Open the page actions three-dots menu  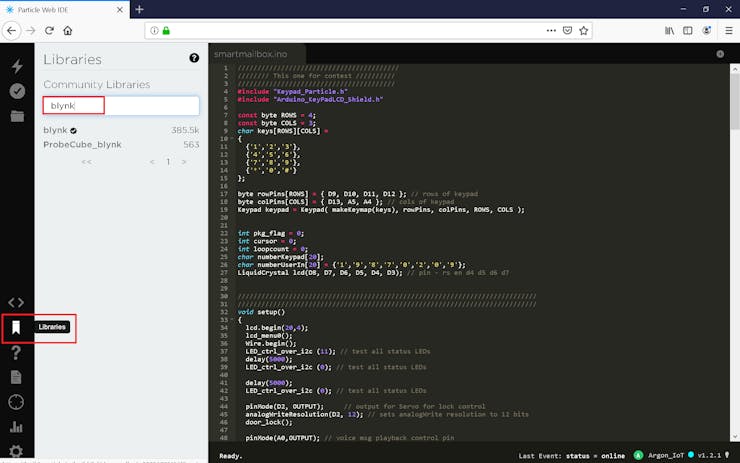click(x=551, y=31)
